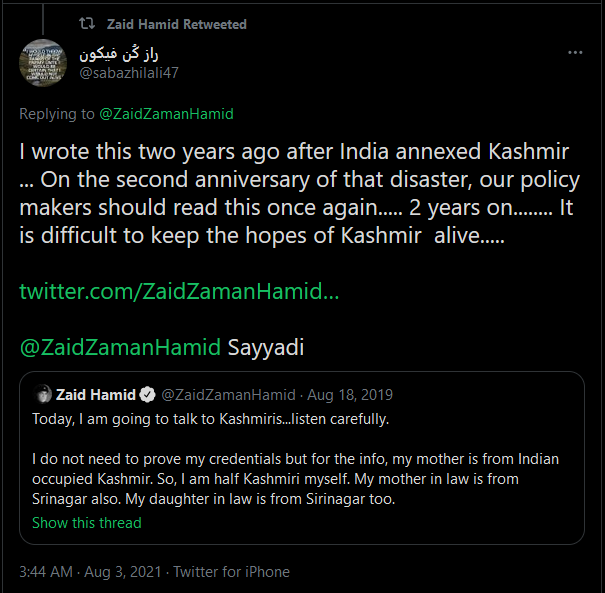Expand "Show this thread" in quoted tweet
Image resolution: width=605 pixels, height=593 pixels.
point(87,523)
